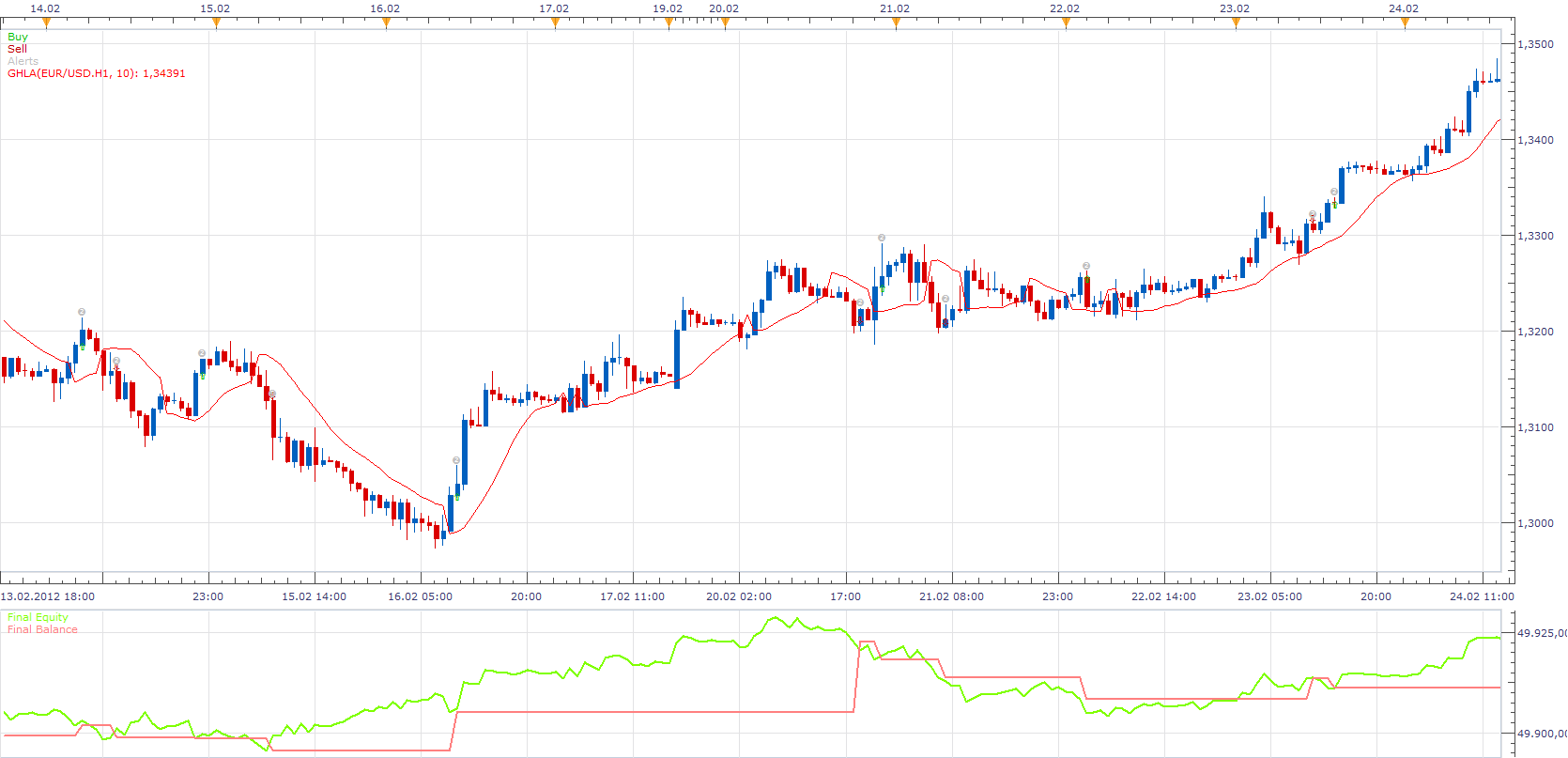Click the Final Balance legend label
This screenshot has width=1568, height=758.
(x=42, y=629)
